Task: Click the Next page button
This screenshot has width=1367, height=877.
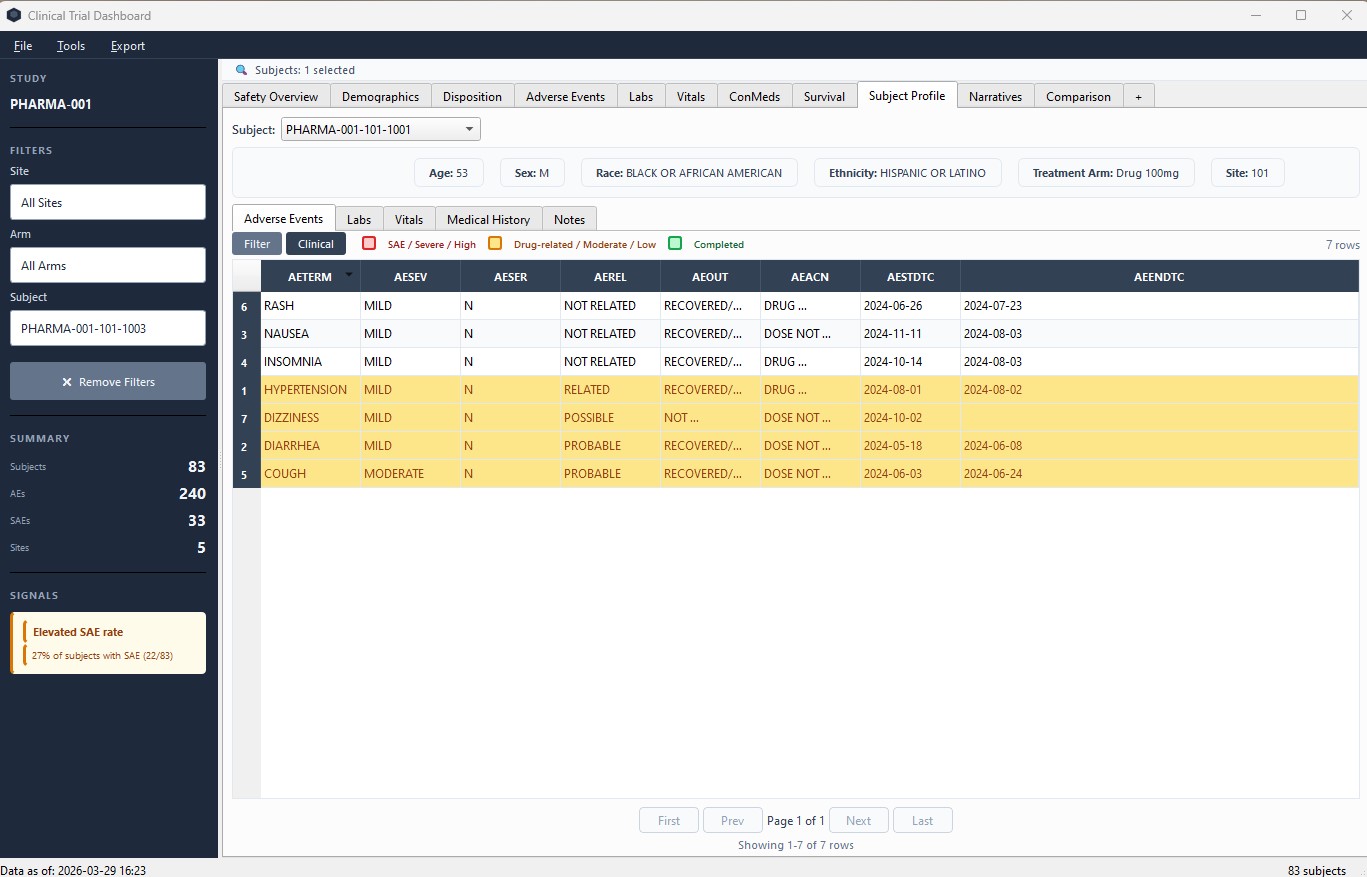Action: pos(858,820)
